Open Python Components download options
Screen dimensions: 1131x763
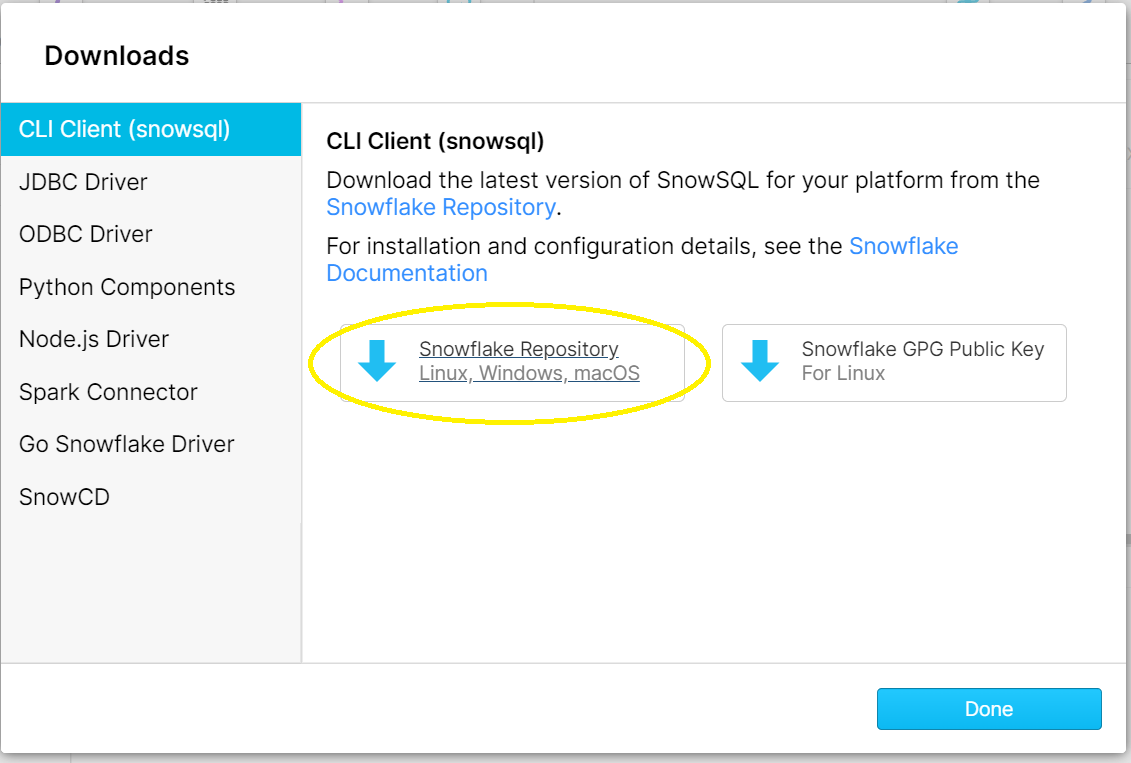(127, 286)
